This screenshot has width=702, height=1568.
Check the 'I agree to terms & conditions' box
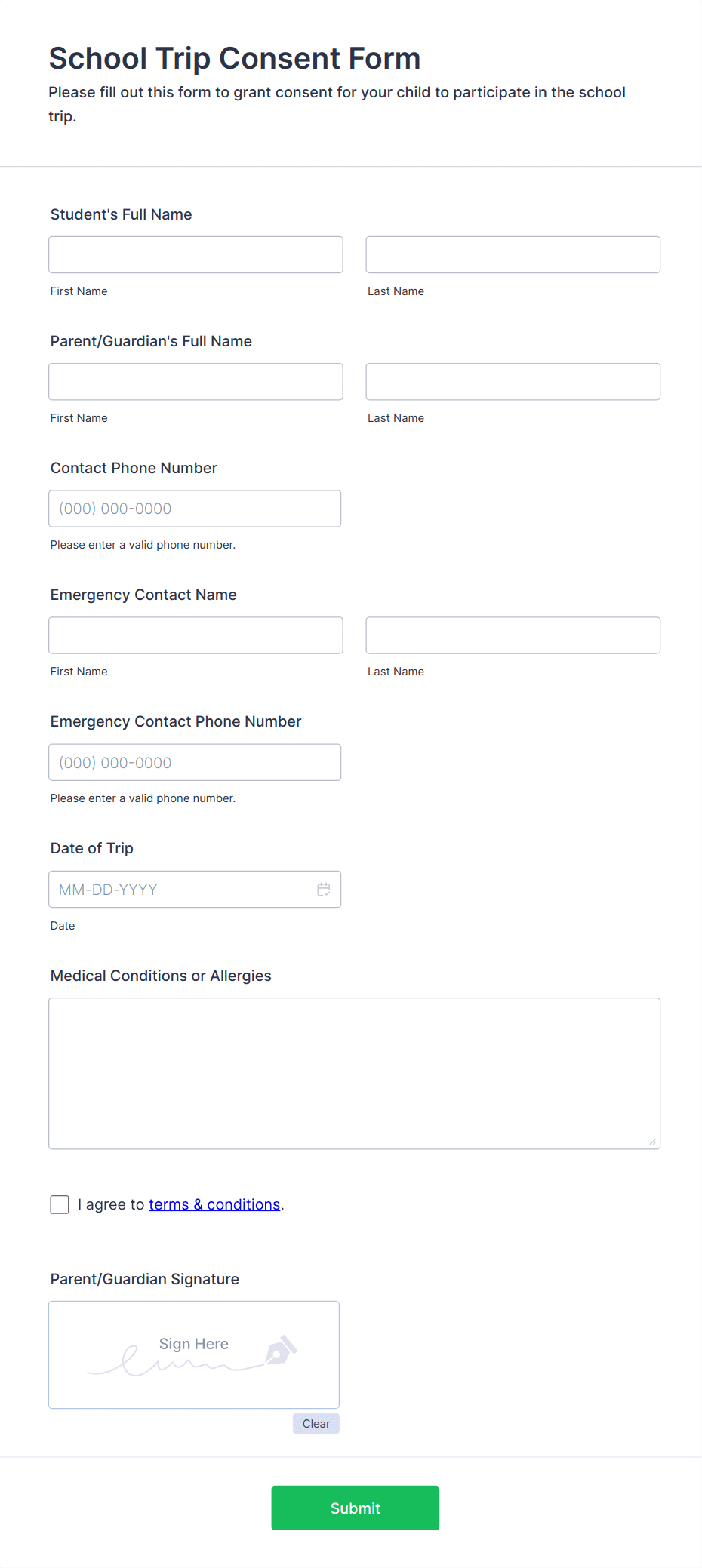pyautogui.click(x=59, y=1204)
